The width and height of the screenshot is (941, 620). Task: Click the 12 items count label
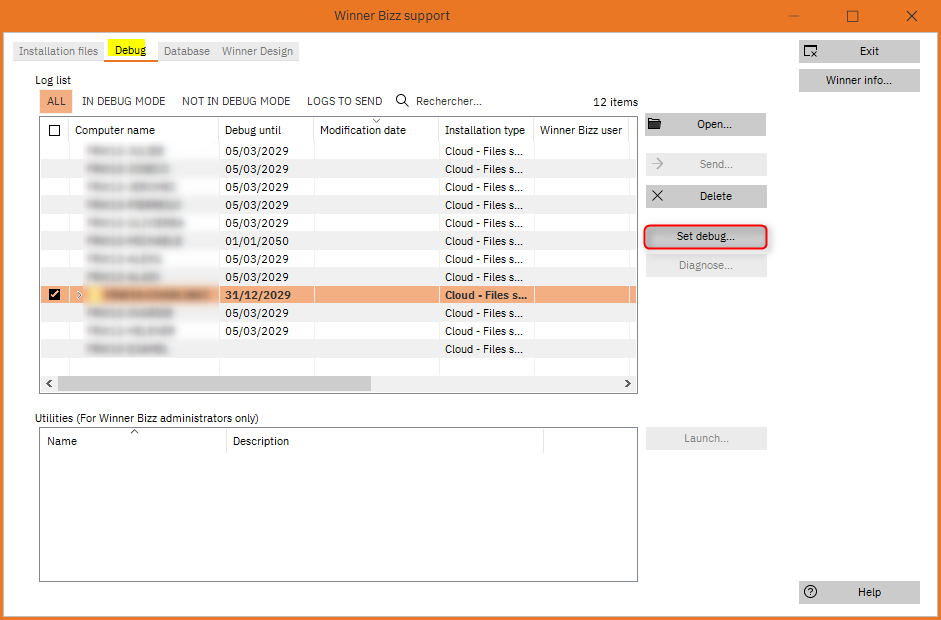tap(615, 102)
